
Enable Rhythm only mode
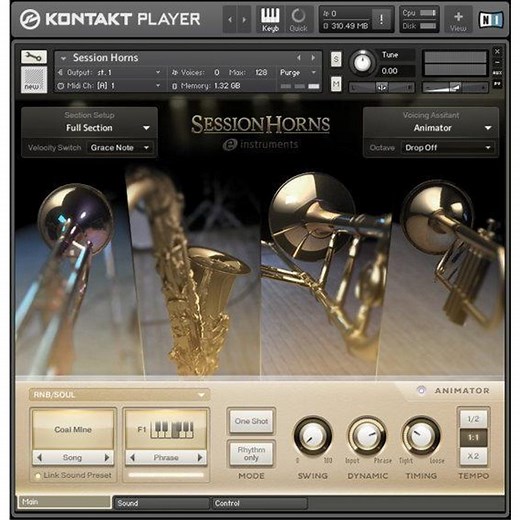[x=251, y=454]
